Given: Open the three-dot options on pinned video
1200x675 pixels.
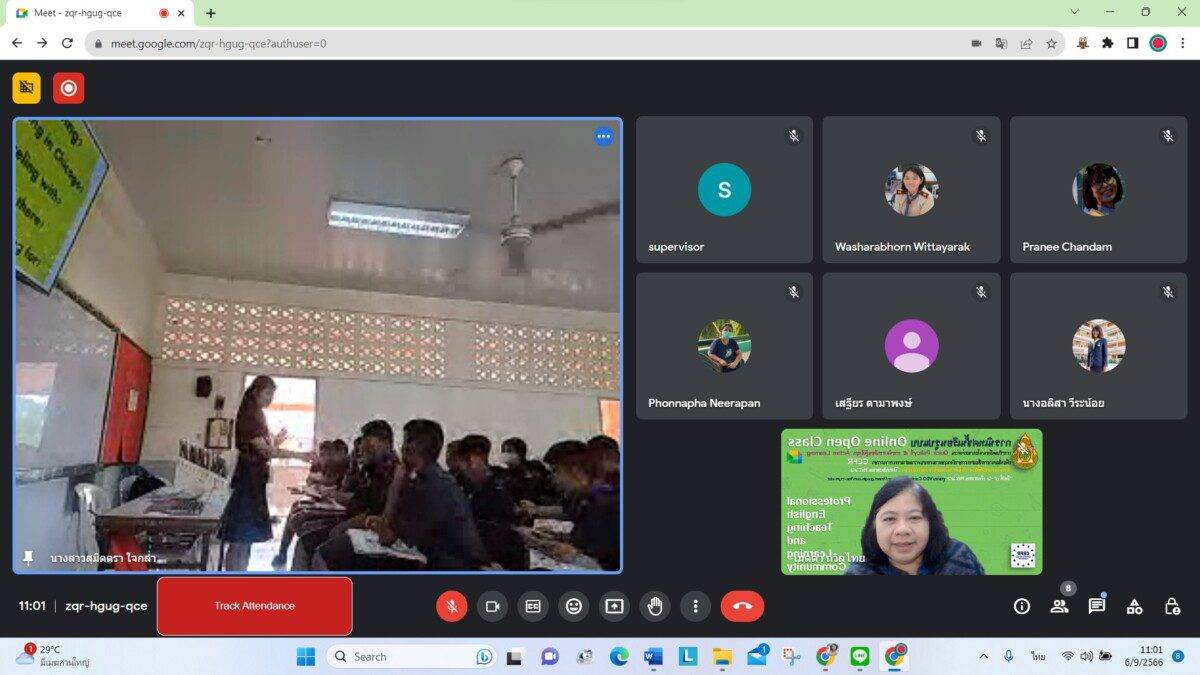Looking at the screenshot, I should (603, 137).
